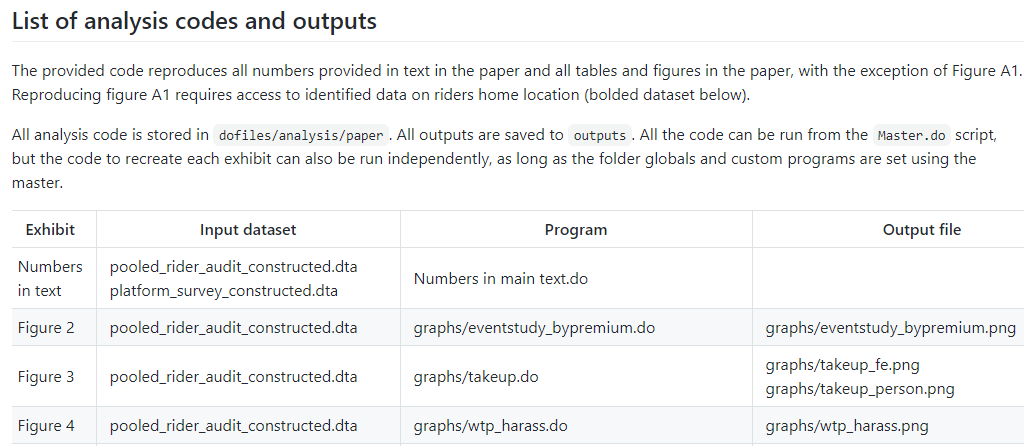Click graphs/takeup_person.png output text
1036x446 pixels.
click(x=860, y=389)
